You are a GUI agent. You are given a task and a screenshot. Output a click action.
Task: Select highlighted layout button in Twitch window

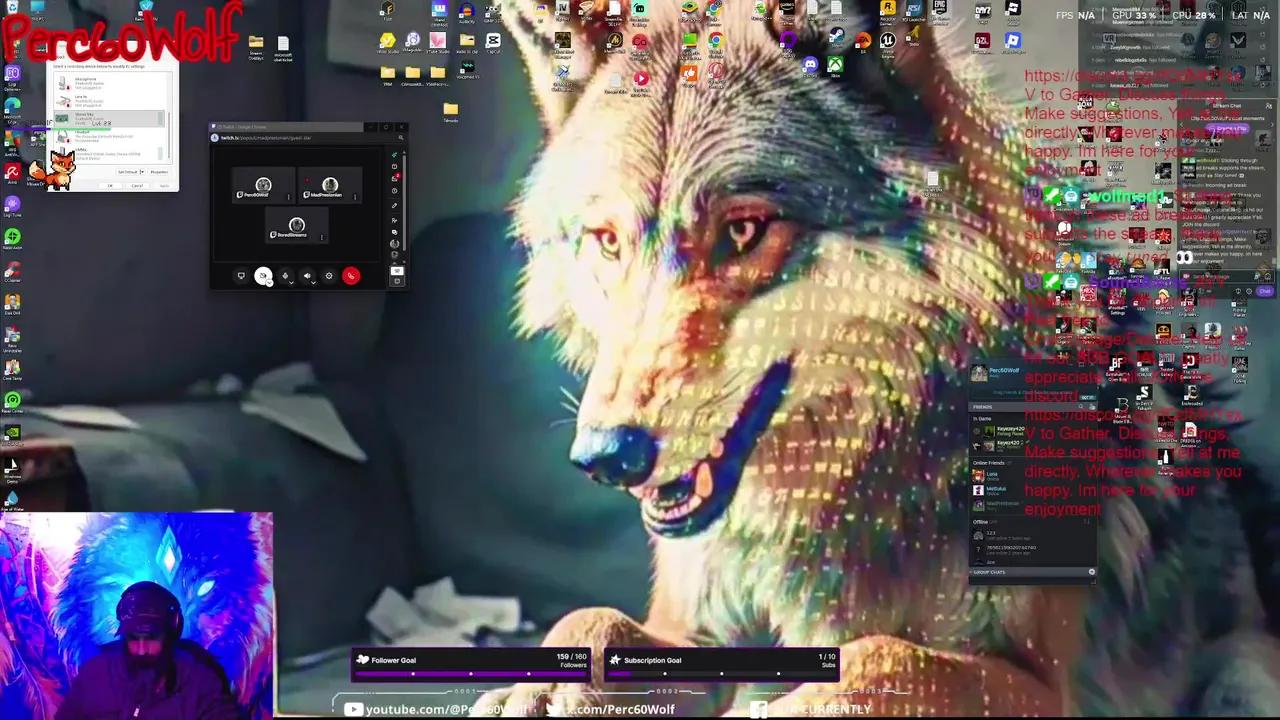click(x=397, y=271)
